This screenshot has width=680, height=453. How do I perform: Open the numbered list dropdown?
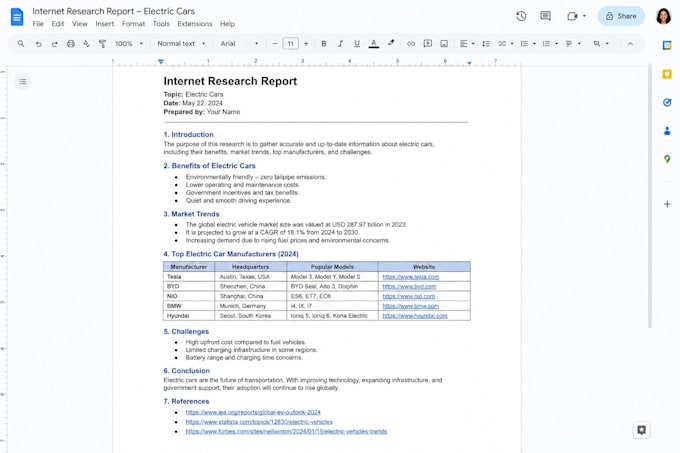pyautogui.click(x=550, y=44)
